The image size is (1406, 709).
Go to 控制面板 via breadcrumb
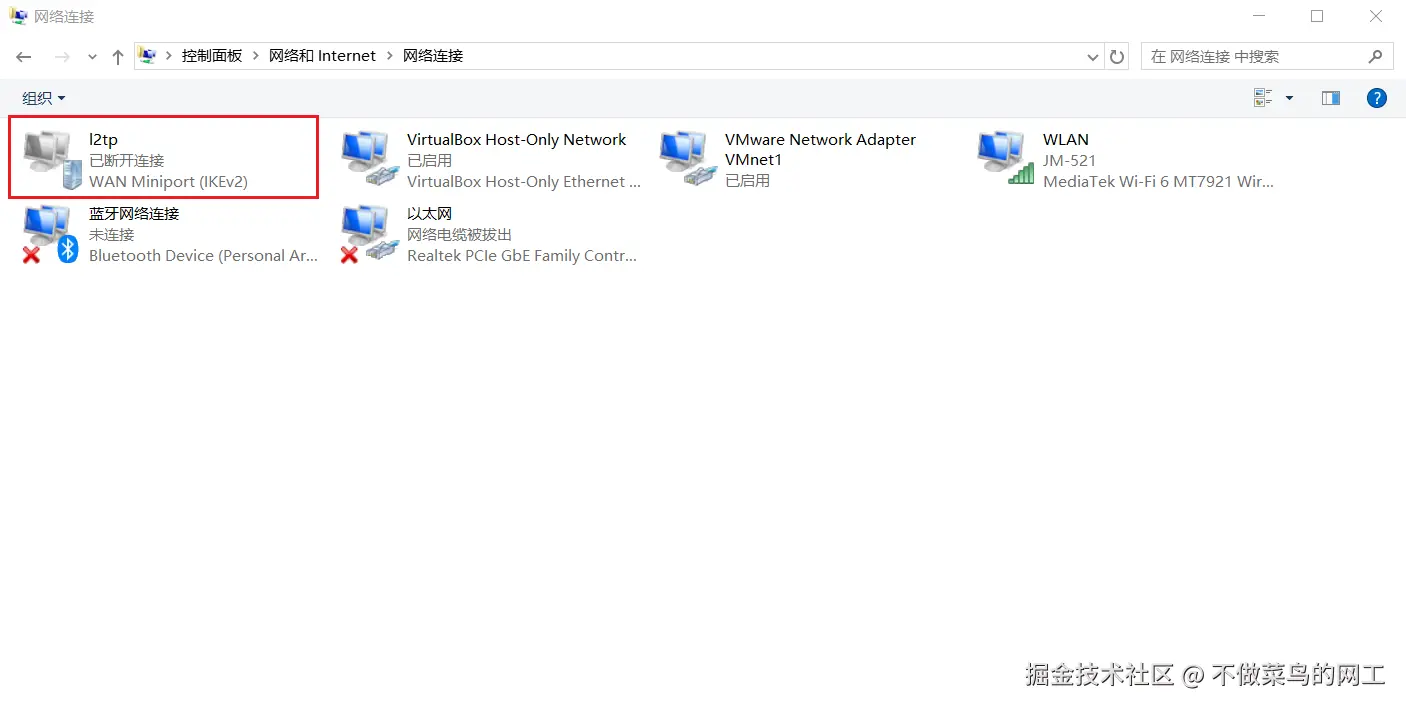[x=212, y=56]
